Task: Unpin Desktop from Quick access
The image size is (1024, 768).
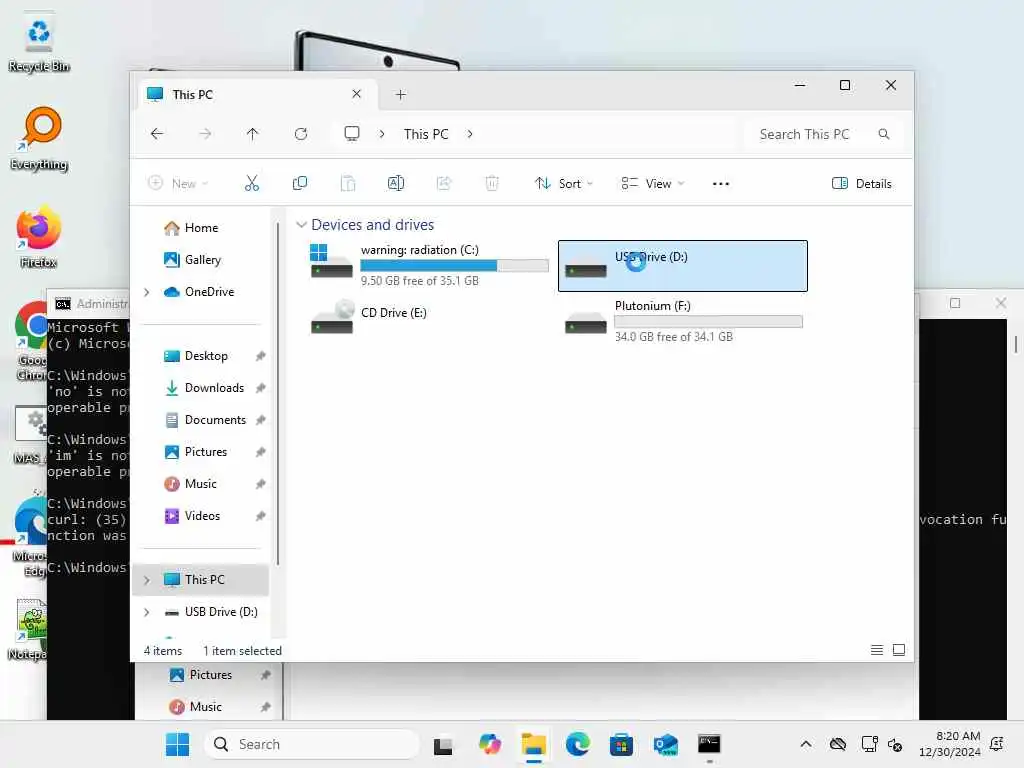Action: coord(261,356)
